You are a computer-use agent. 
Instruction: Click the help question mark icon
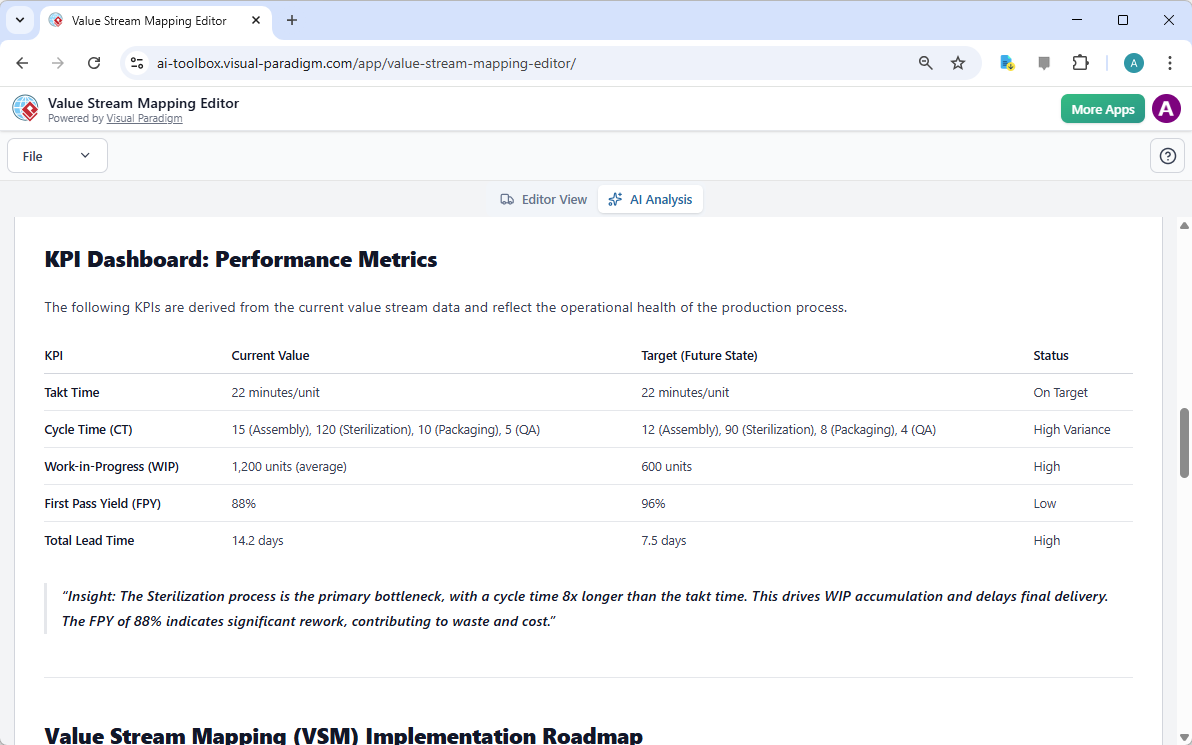[x=1167, y=156]
